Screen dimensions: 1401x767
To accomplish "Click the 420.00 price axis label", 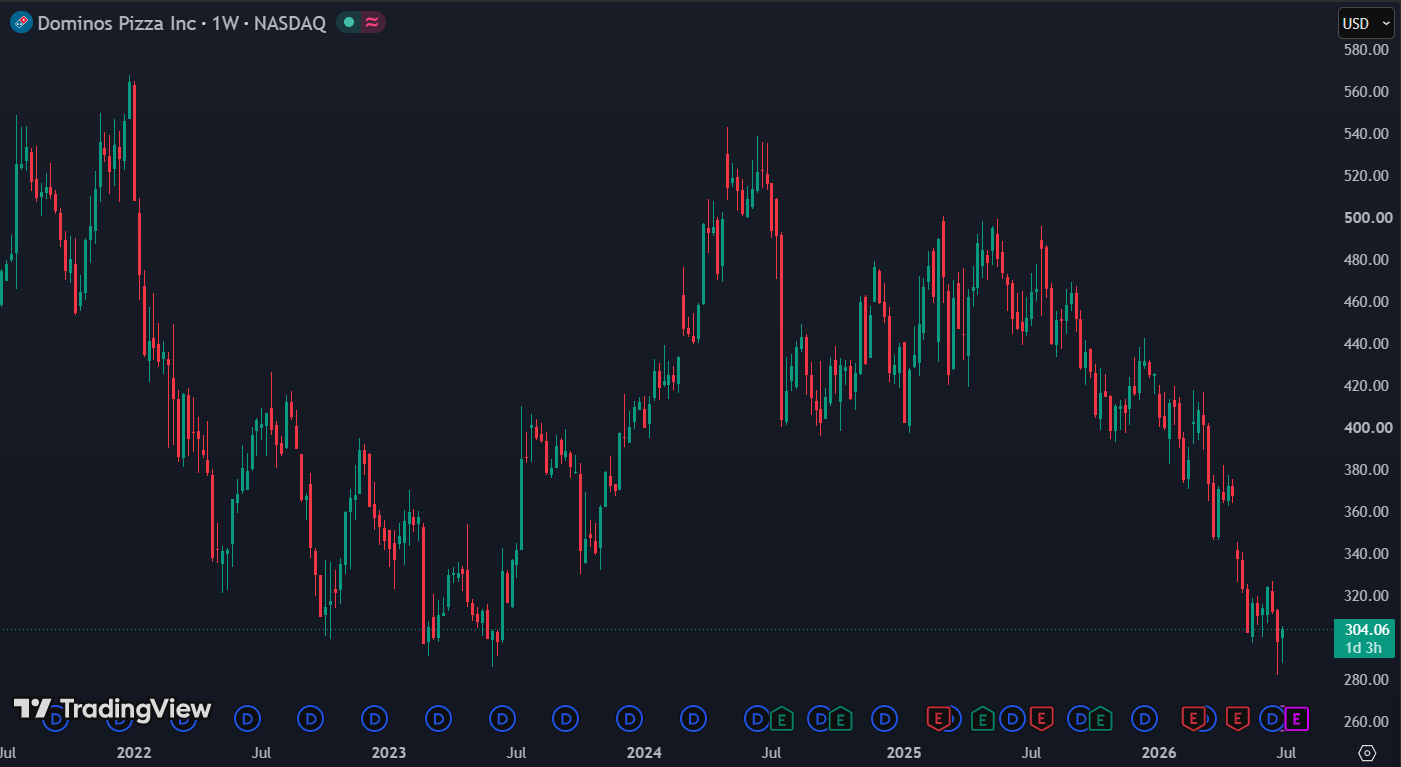I will [x=1368, y=385].
